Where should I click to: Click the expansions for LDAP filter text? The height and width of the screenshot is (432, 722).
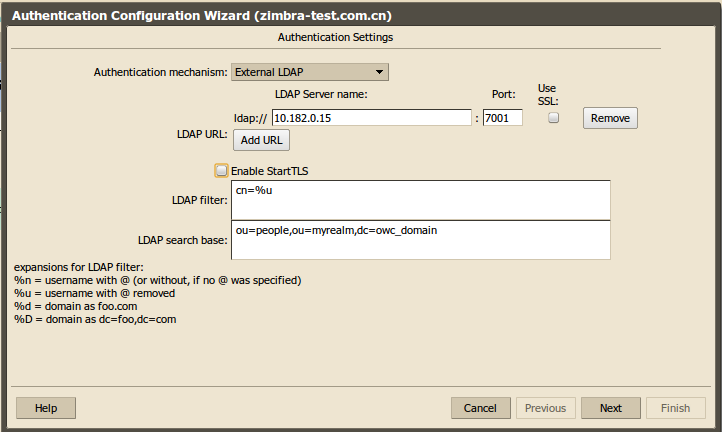click(78, 267)
